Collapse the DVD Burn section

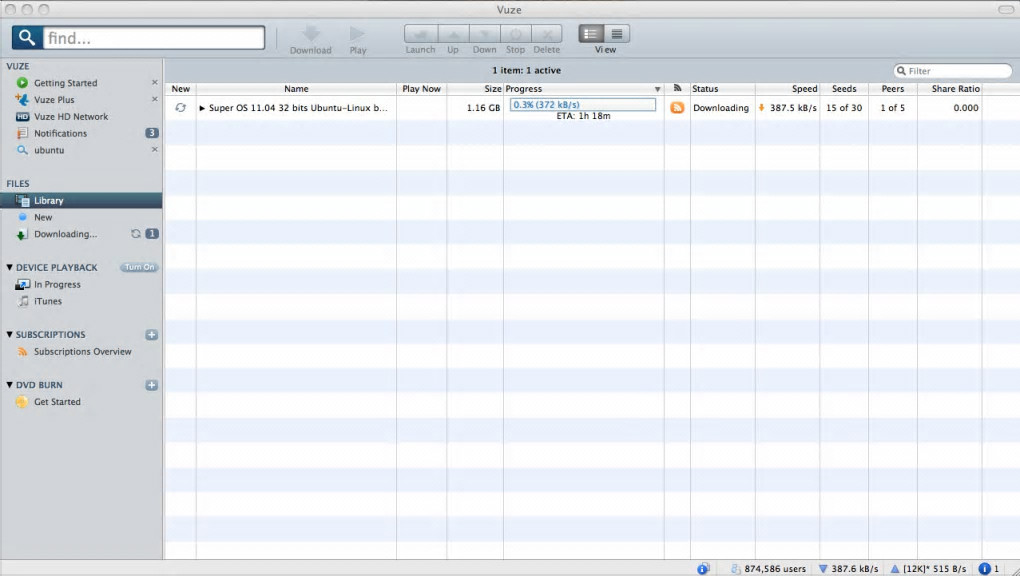click(10, 385)
